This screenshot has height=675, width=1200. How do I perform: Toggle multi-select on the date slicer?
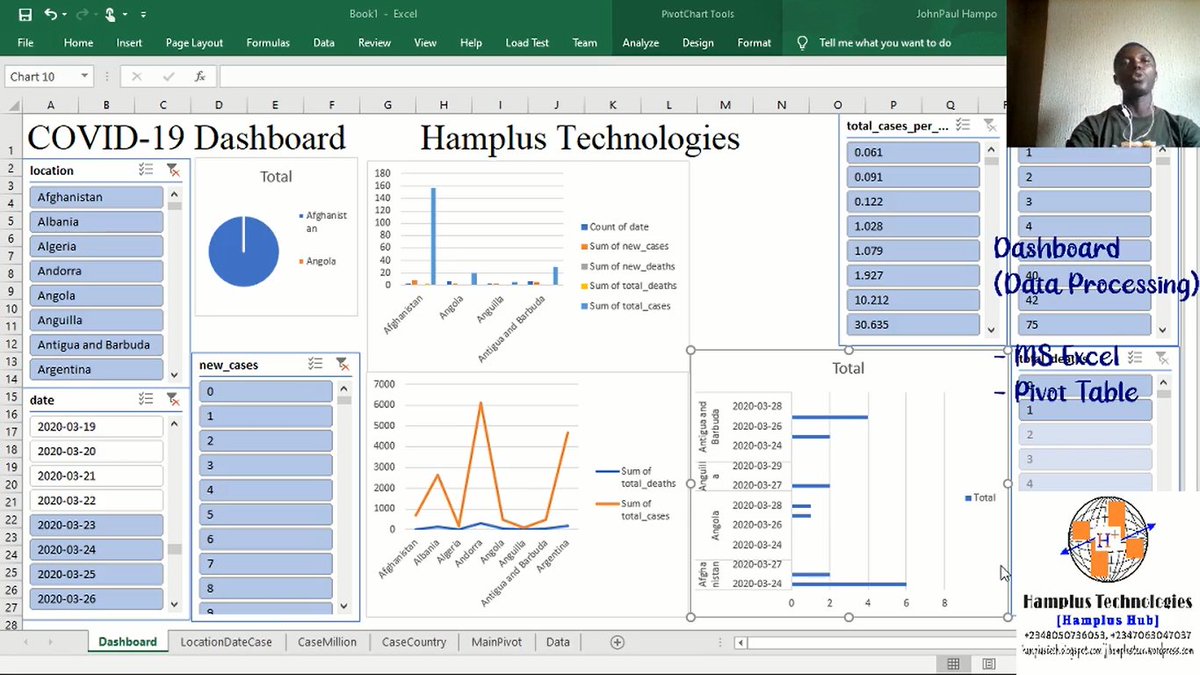pos(146,399)
